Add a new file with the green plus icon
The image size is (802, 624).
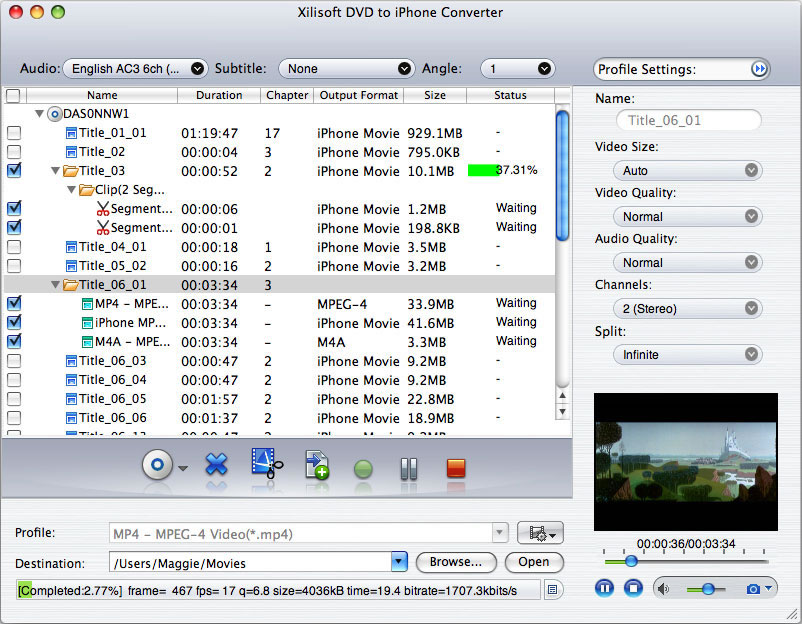(316, 466)
